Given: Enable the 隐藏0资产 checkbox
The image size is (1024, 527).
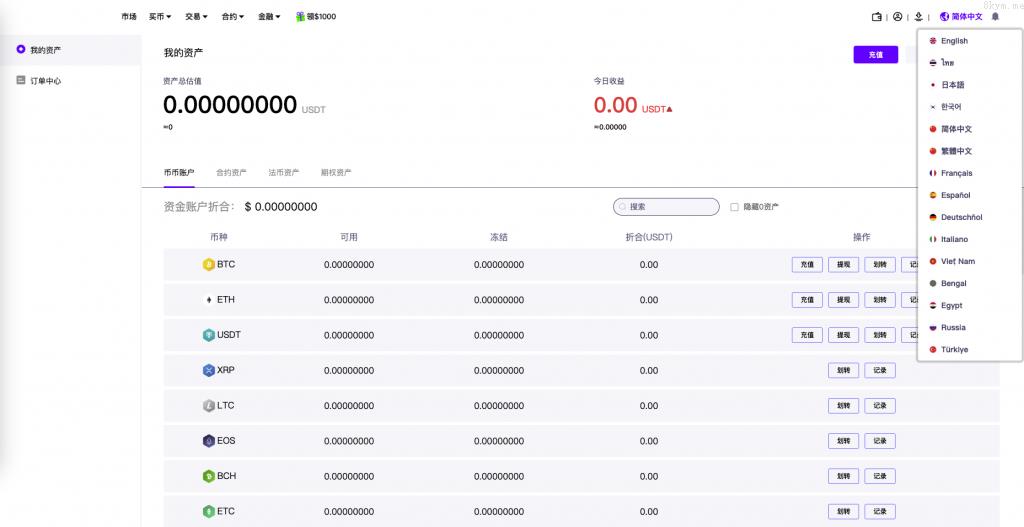Looking at the screenshot, I should [x=734, y=207].
